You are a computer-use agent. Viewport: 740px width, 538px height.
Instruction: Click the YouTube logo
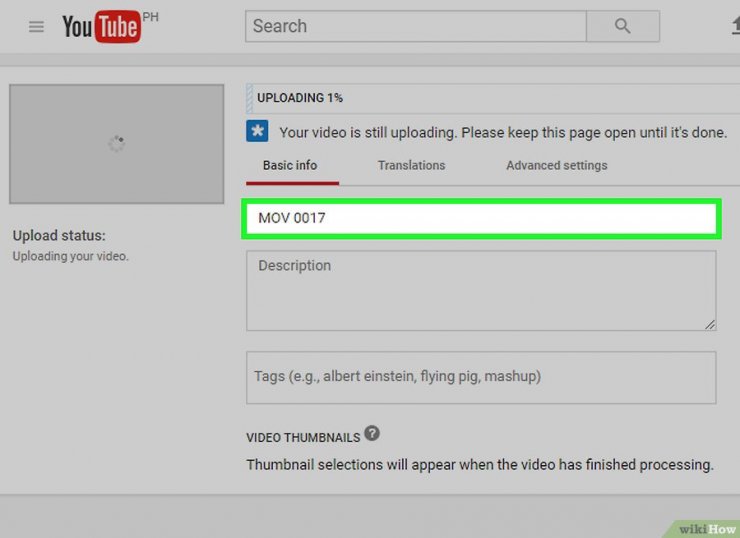click(100, 27)
